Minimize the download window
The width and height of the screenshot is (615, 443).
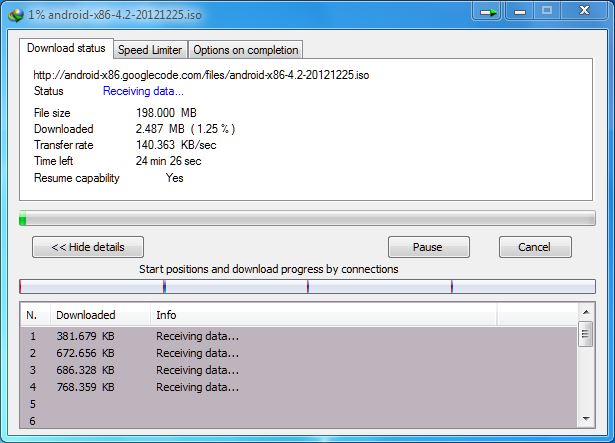(x=520, y=12)
